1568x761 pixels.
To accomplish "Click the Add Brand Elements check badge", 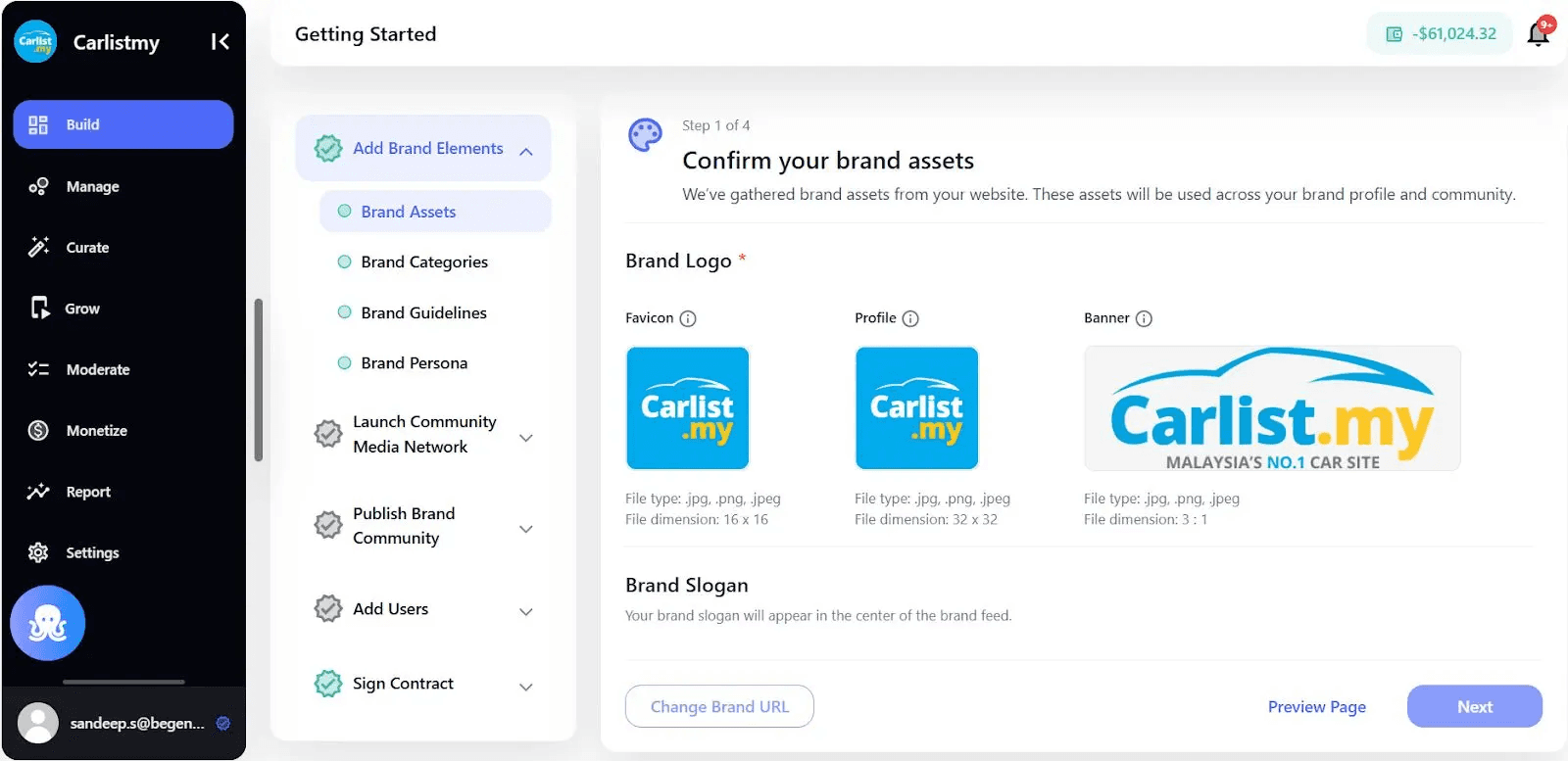I will pos(328,148).
